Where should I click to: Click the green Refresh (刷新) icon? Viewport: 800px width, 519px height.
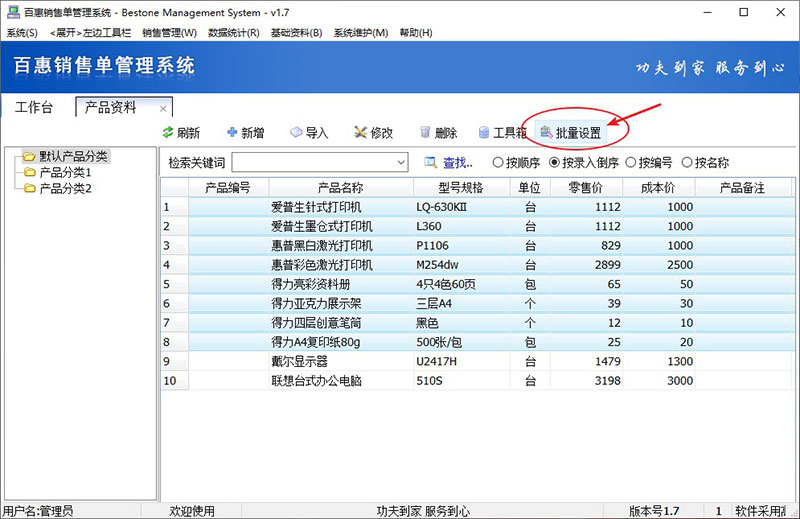tap(168, 133)
